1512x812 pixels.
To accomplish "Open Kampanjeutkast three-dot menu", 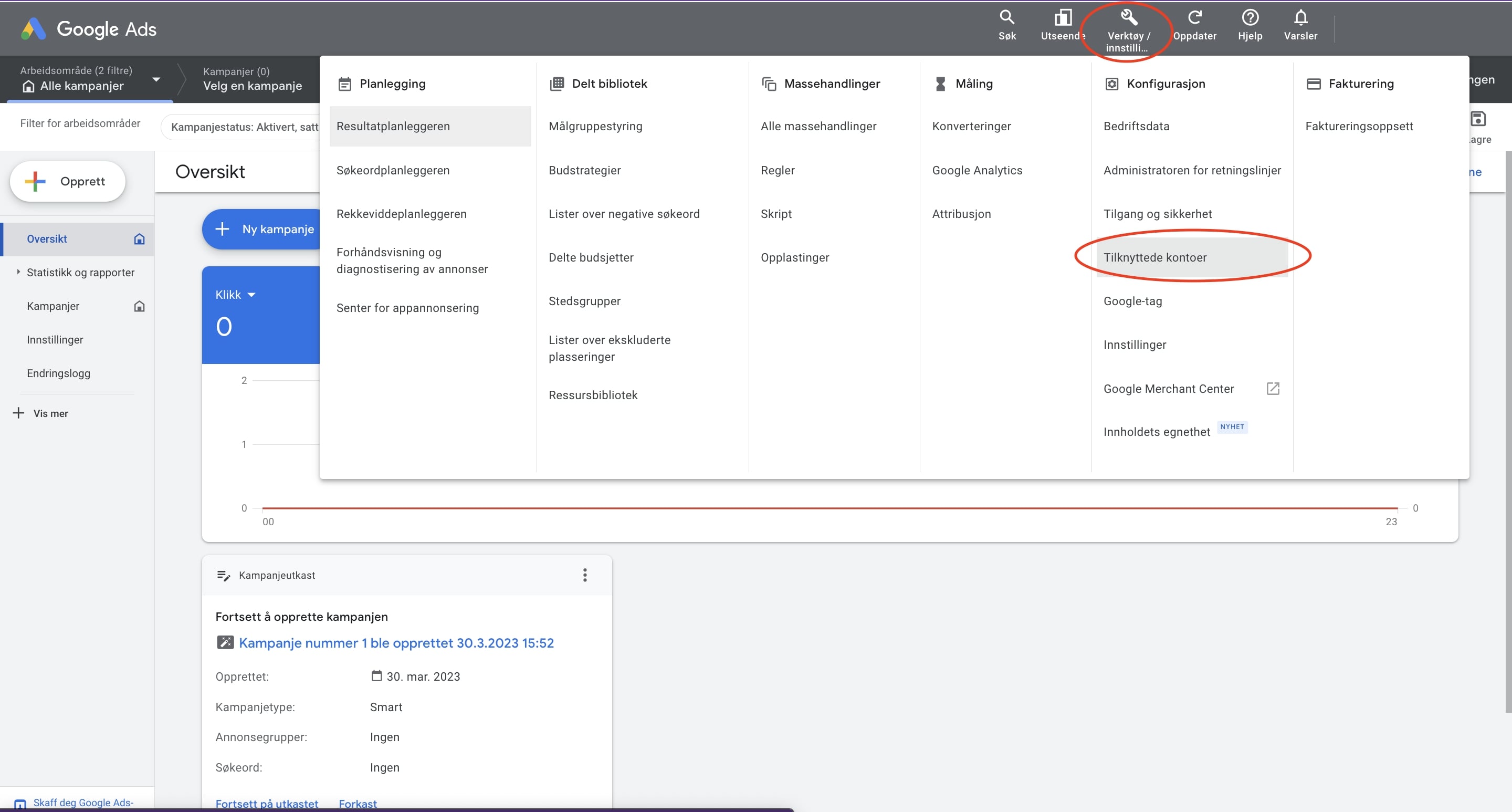I will pos(585,575).
